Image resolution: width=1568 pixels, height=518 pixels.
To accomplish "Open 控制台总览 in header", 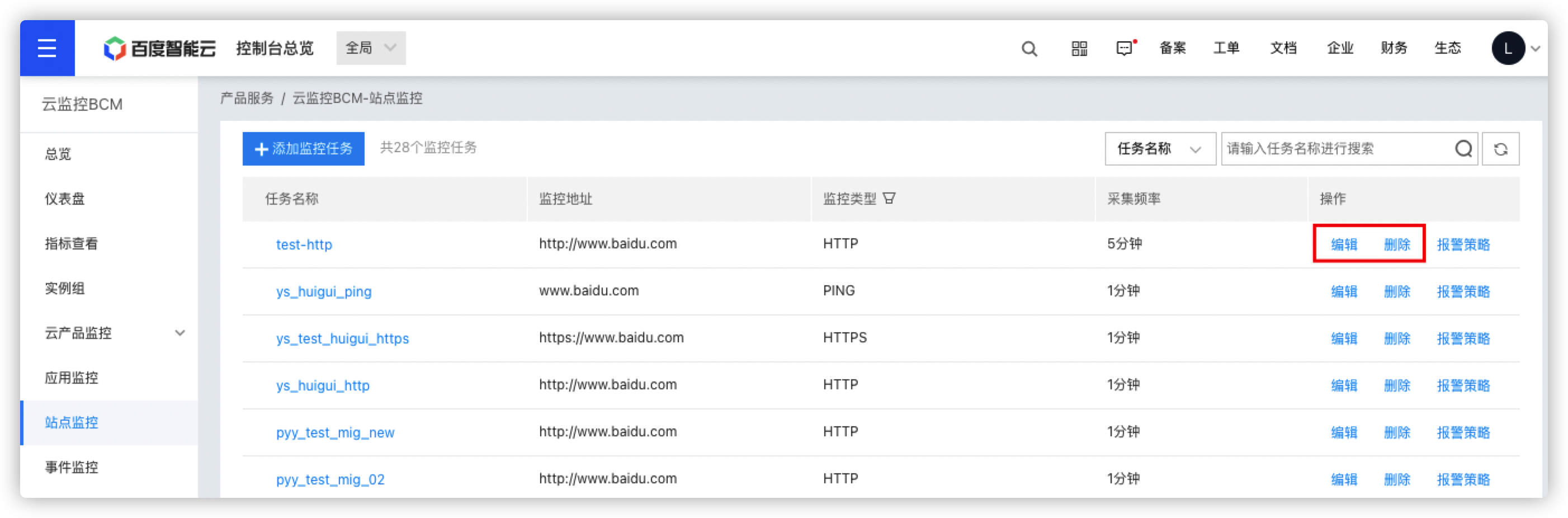I will (275, 48).
